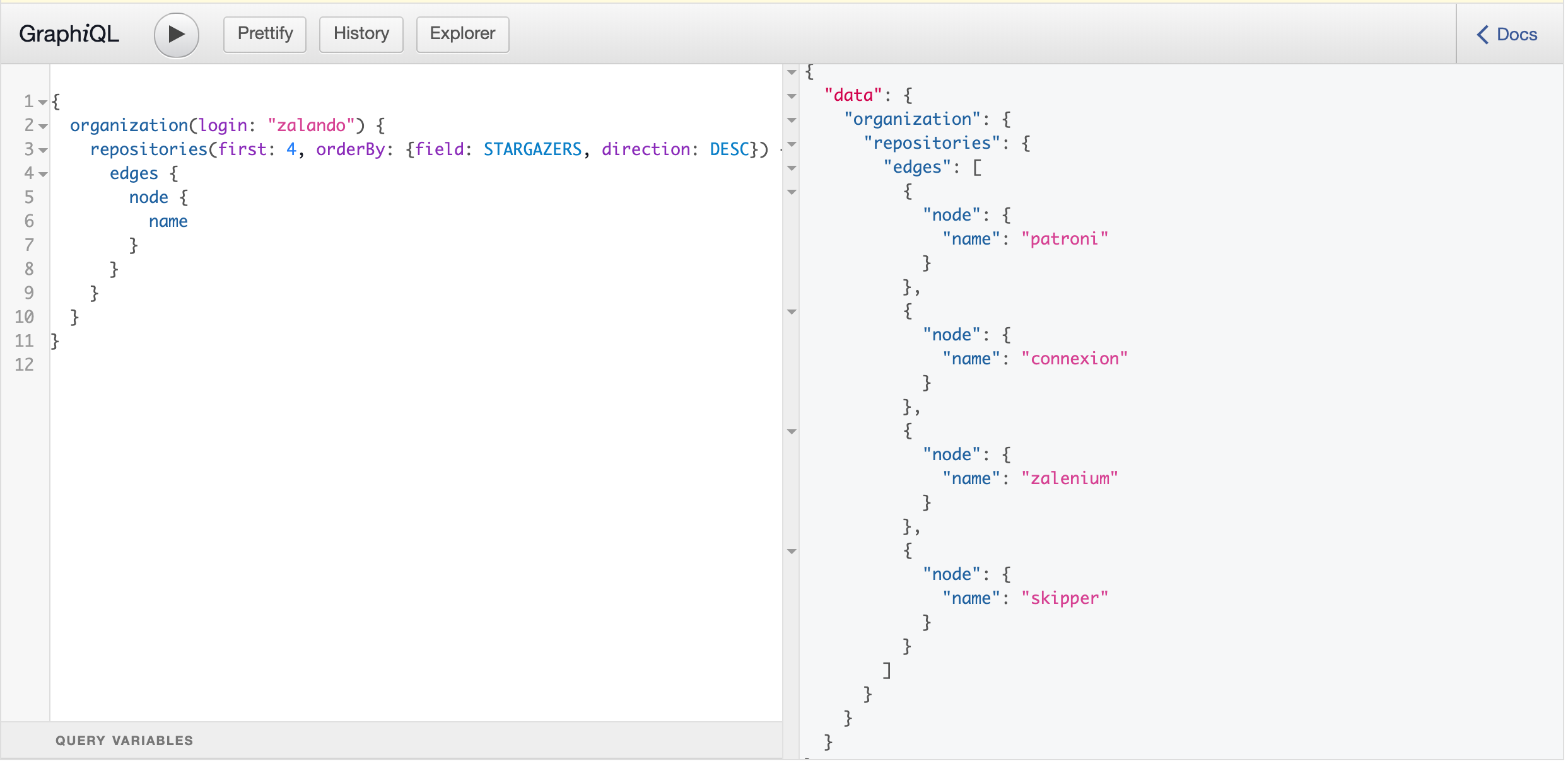Collapse the organization block fold arrow on line 2
Viewport: 1568px width, 764px height.
43,126
